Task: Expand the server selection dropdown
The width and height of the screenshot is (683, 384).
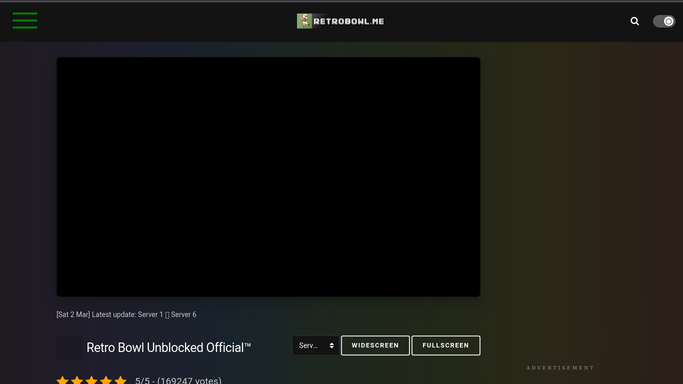Action: click(316, 345)
